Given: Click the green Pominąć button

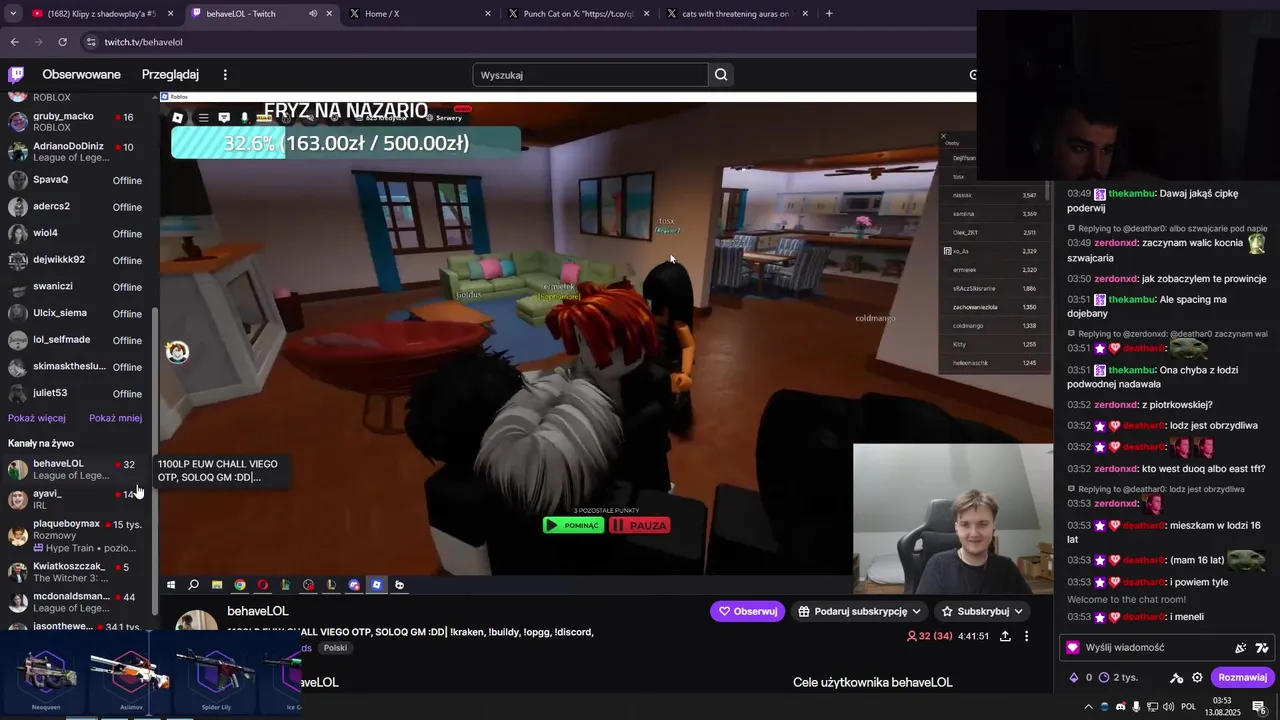Looking at the screenshot, I should 573,525.
